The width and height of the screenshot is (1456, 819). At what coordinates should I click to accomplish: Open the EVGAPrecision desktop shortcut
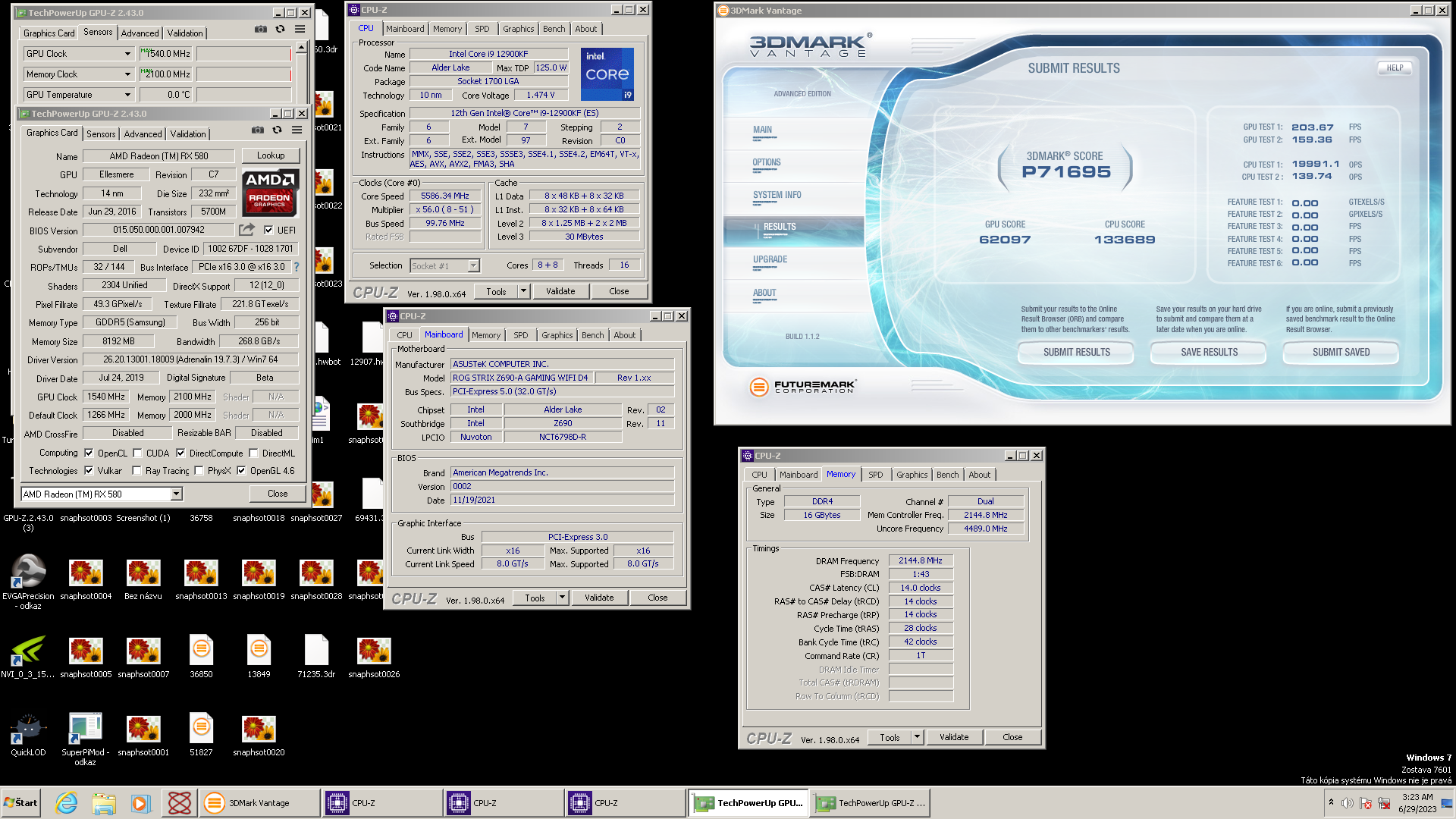click(x=28, y=582)
